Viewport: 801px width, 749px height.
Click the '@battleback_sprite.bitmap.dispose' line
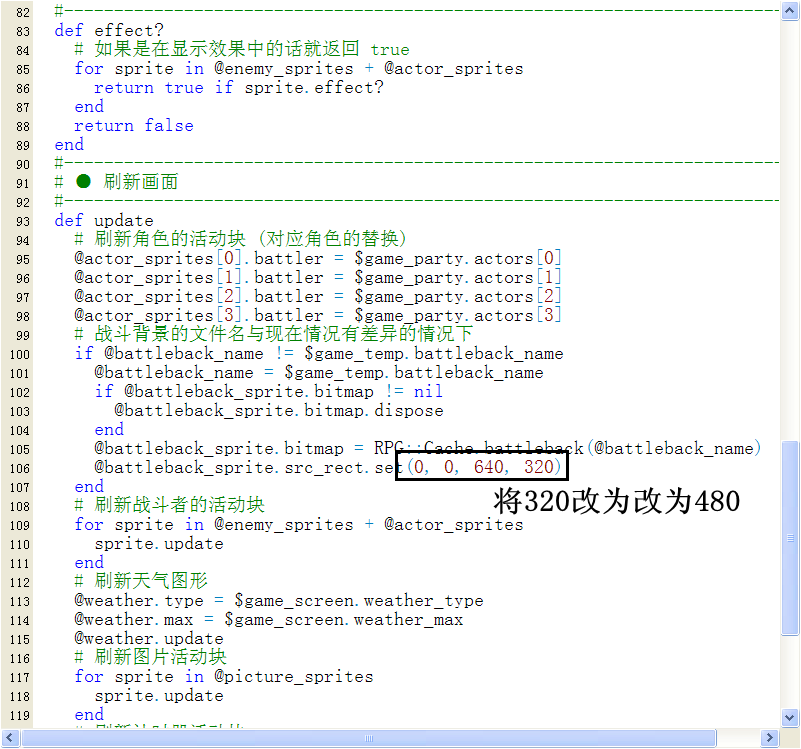(278, 411)
